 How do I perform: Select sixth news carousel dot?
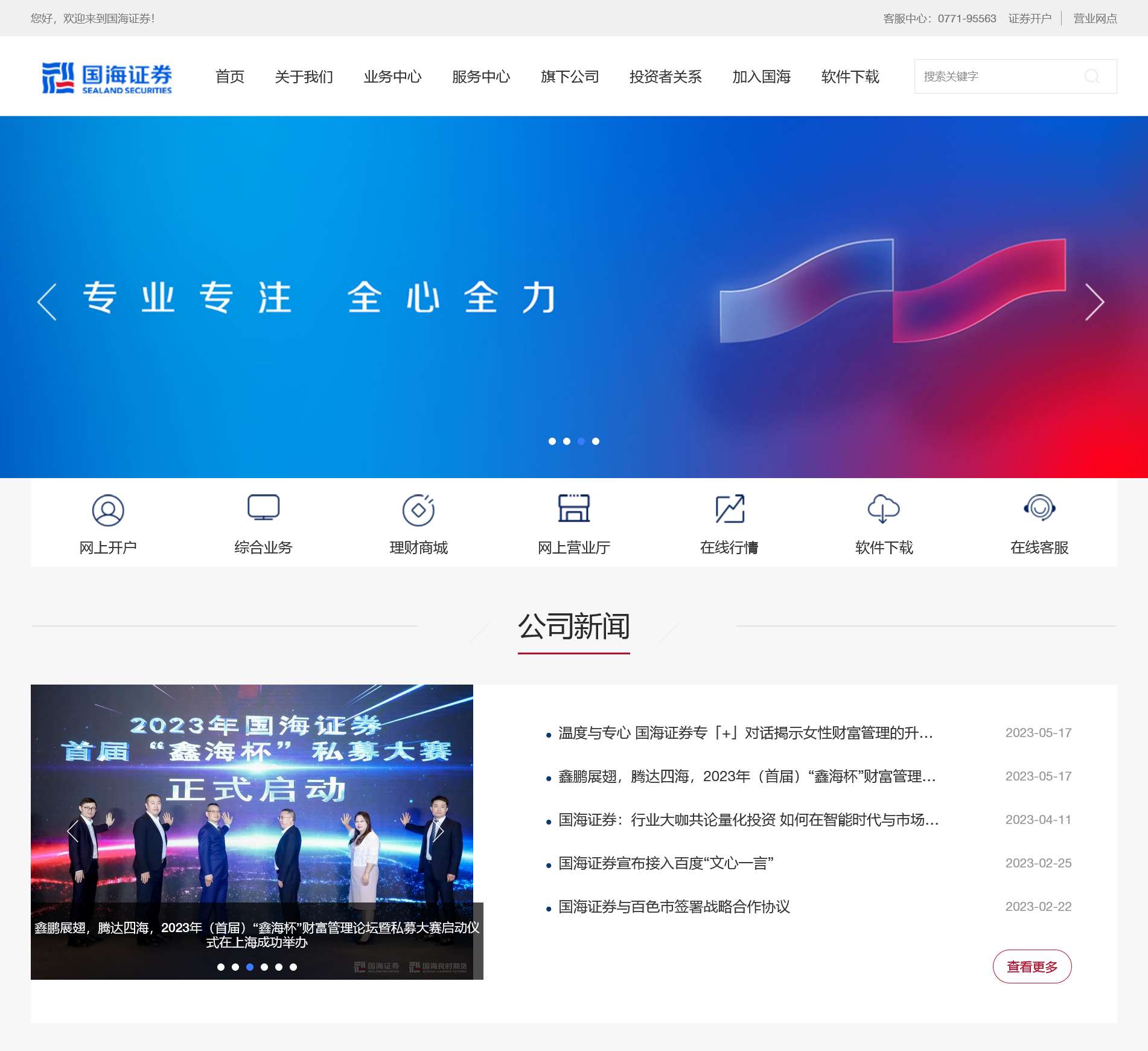click(x=293, y=967)
